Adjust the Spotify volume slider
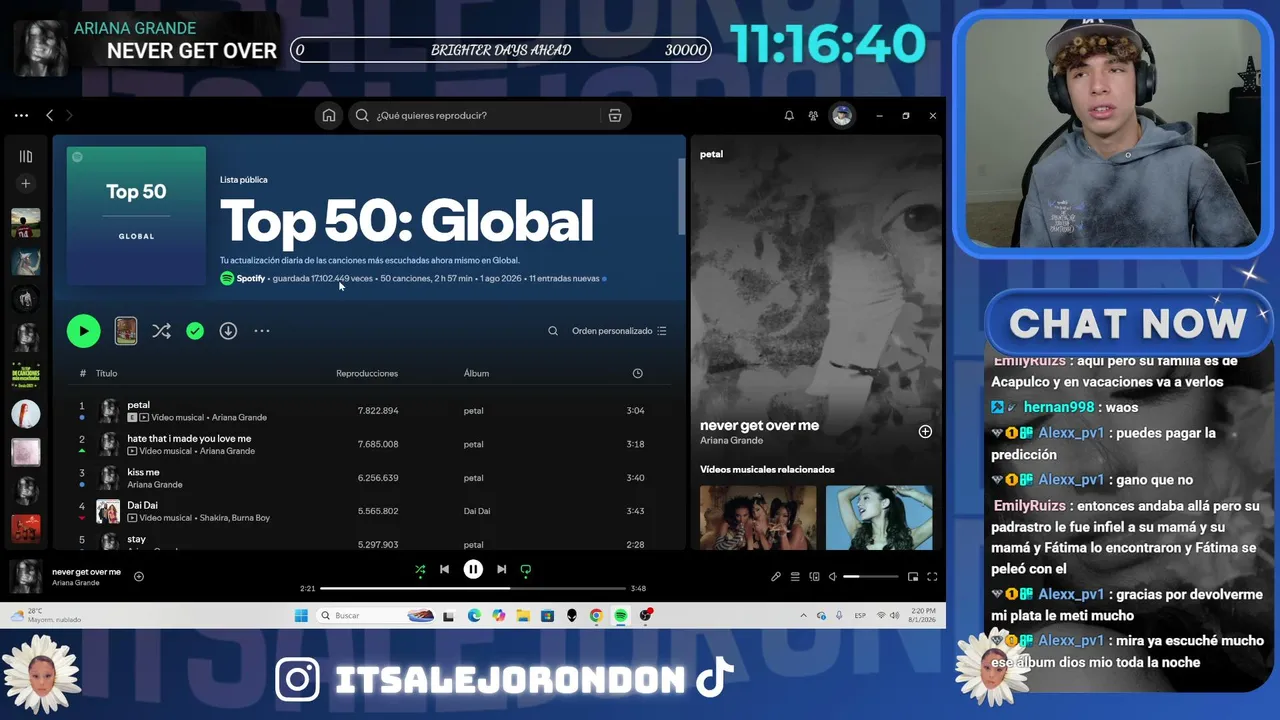Screen dimensions: 1280x720 [870, 577]
